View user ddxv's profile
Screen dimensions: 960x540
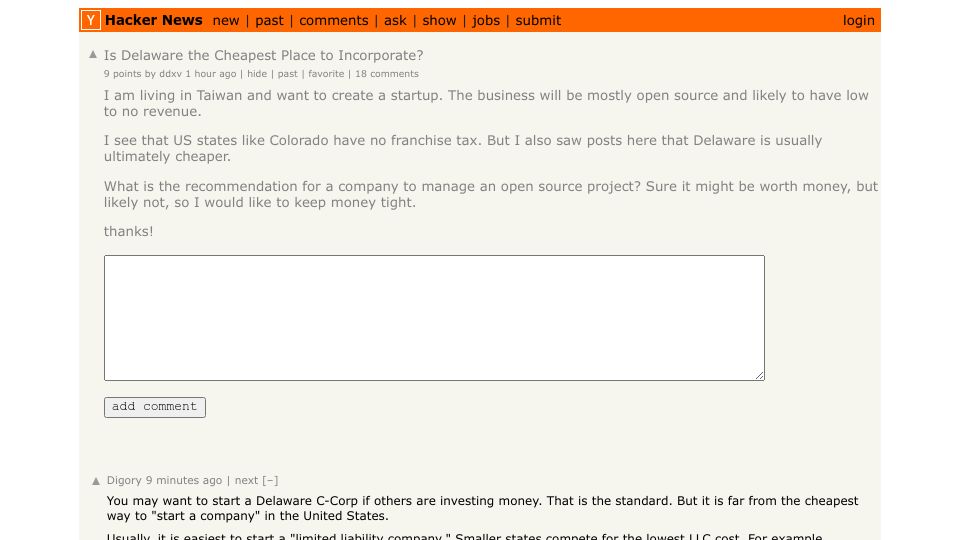(x=170, y=74)
